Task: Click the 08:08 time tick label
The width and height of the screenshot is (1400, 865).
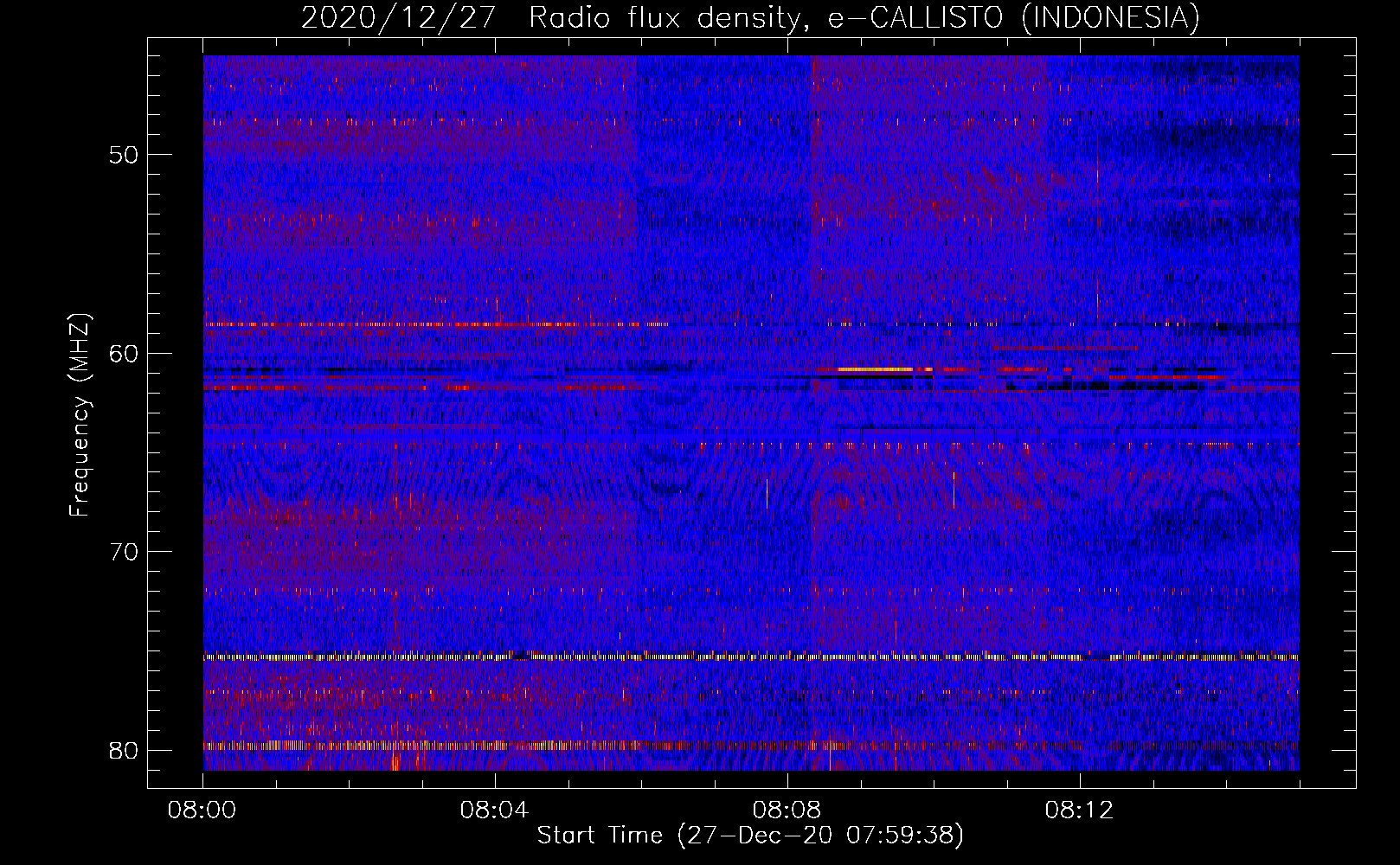Action: click(x=787, y=811)
